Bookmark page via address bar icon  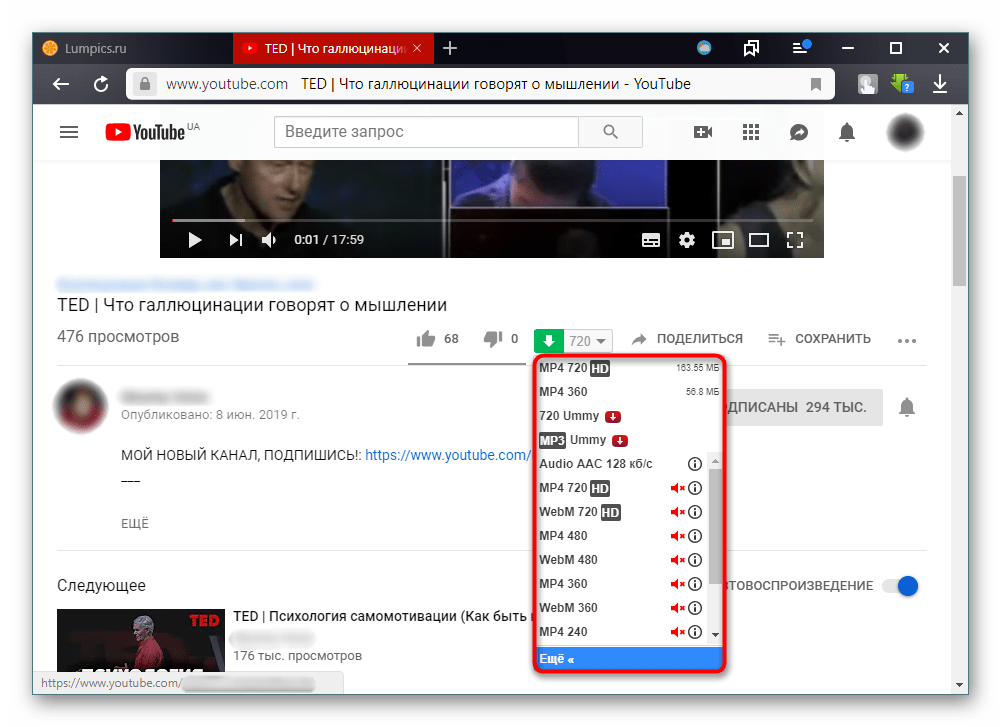pyautogui.click(x=815, y=84)
